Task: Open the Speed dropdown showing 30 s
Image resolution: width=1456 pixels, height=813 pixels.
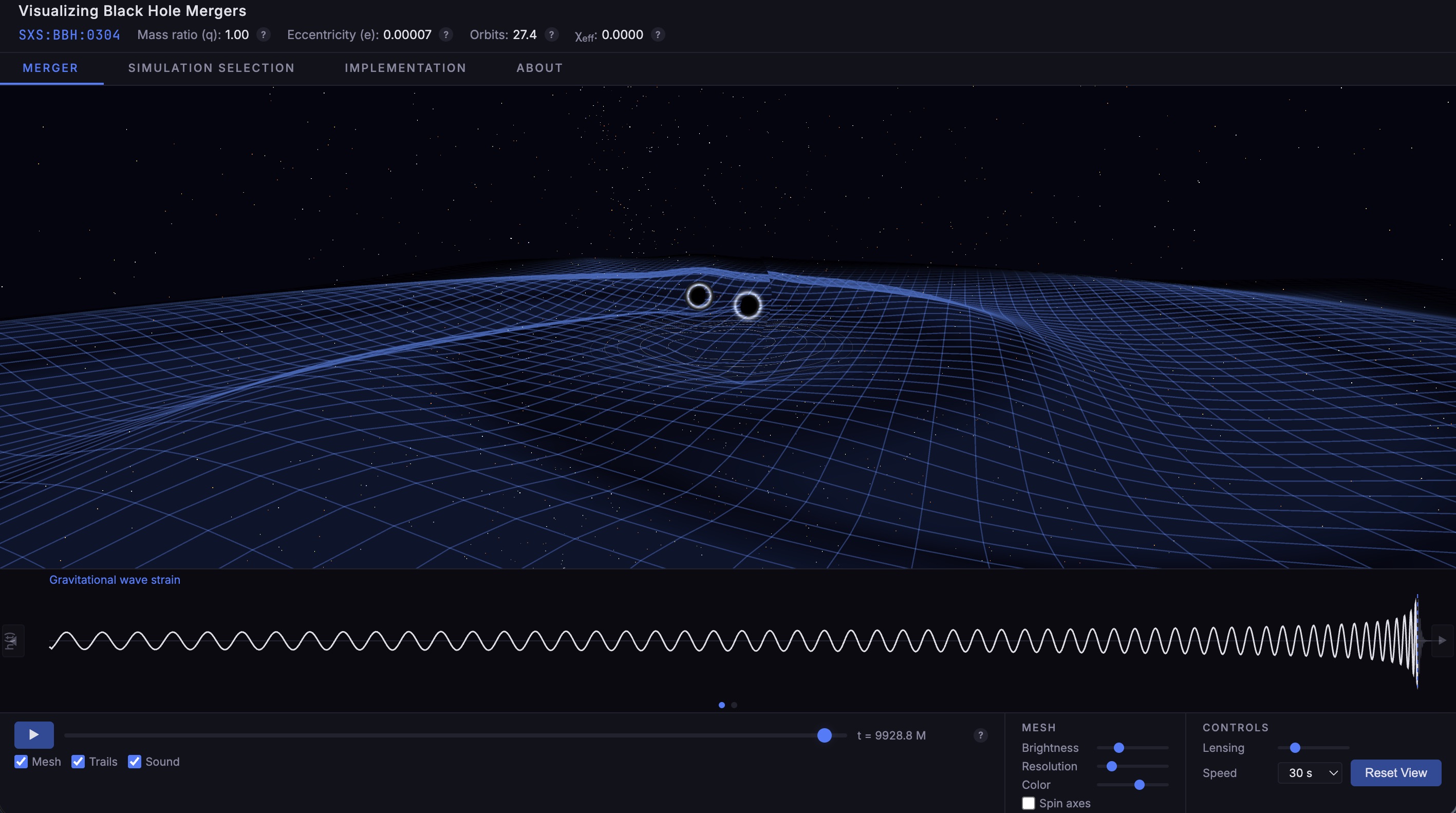Action: tap(1310, 773)
